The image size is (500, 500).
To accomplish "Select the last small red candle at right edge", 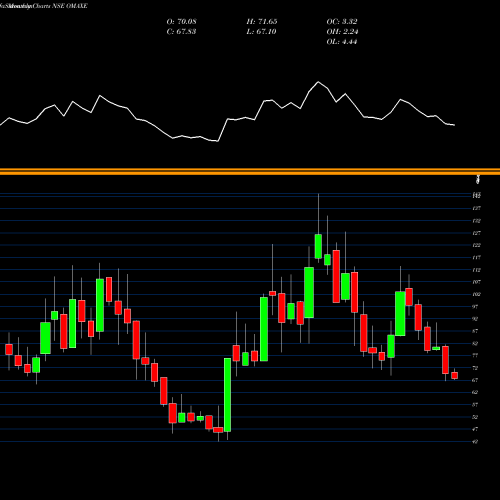I will pyautogui.click(x=454, y=375).
